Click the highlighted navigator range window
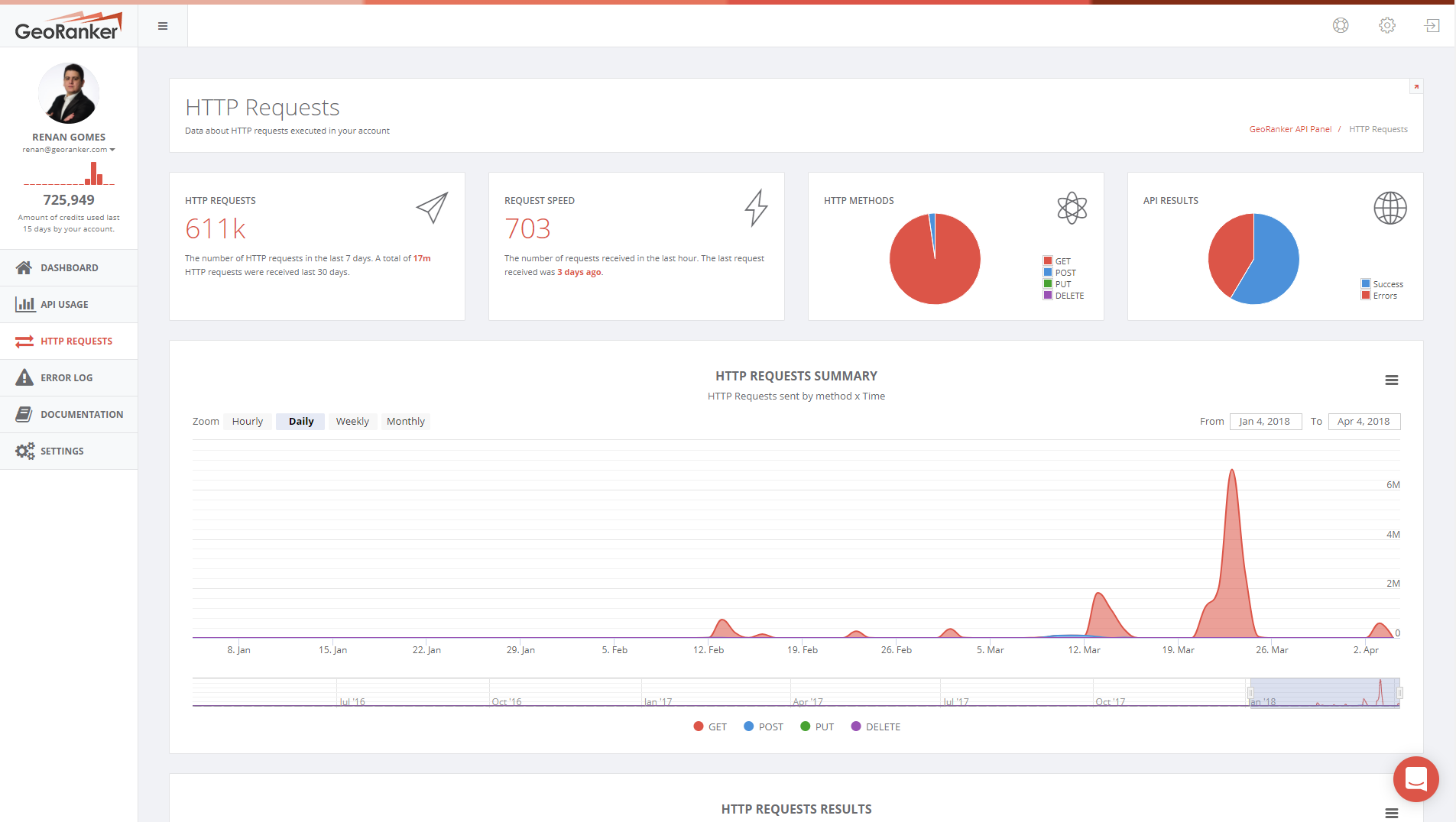1456x822 pixels. 1325,693
